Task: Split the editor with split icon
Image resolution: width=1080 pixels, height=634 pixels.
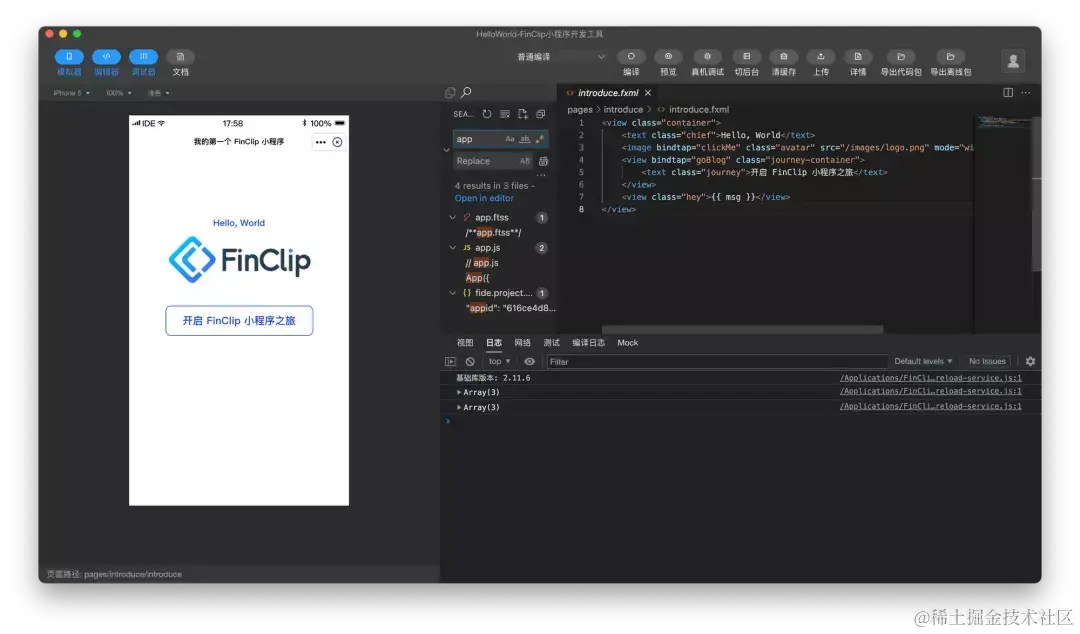Action: coord(1008,93)
